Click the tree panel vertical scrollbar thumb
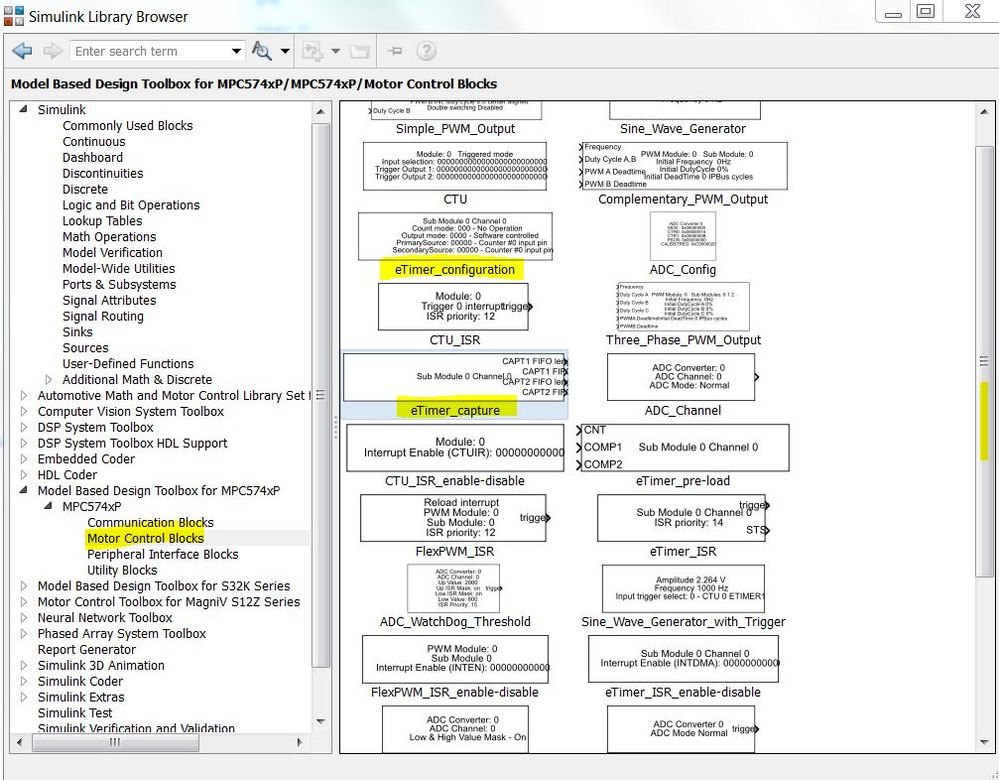999x780 pixels. pyautogui.click(x=320, y=395)
